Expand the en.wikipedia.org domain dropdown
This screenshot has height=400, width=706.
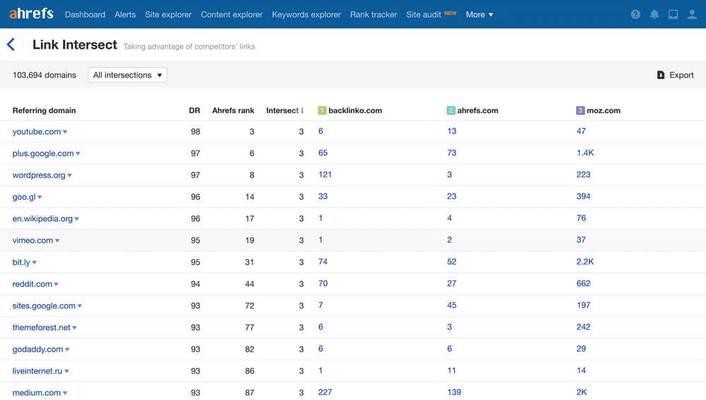77,219
